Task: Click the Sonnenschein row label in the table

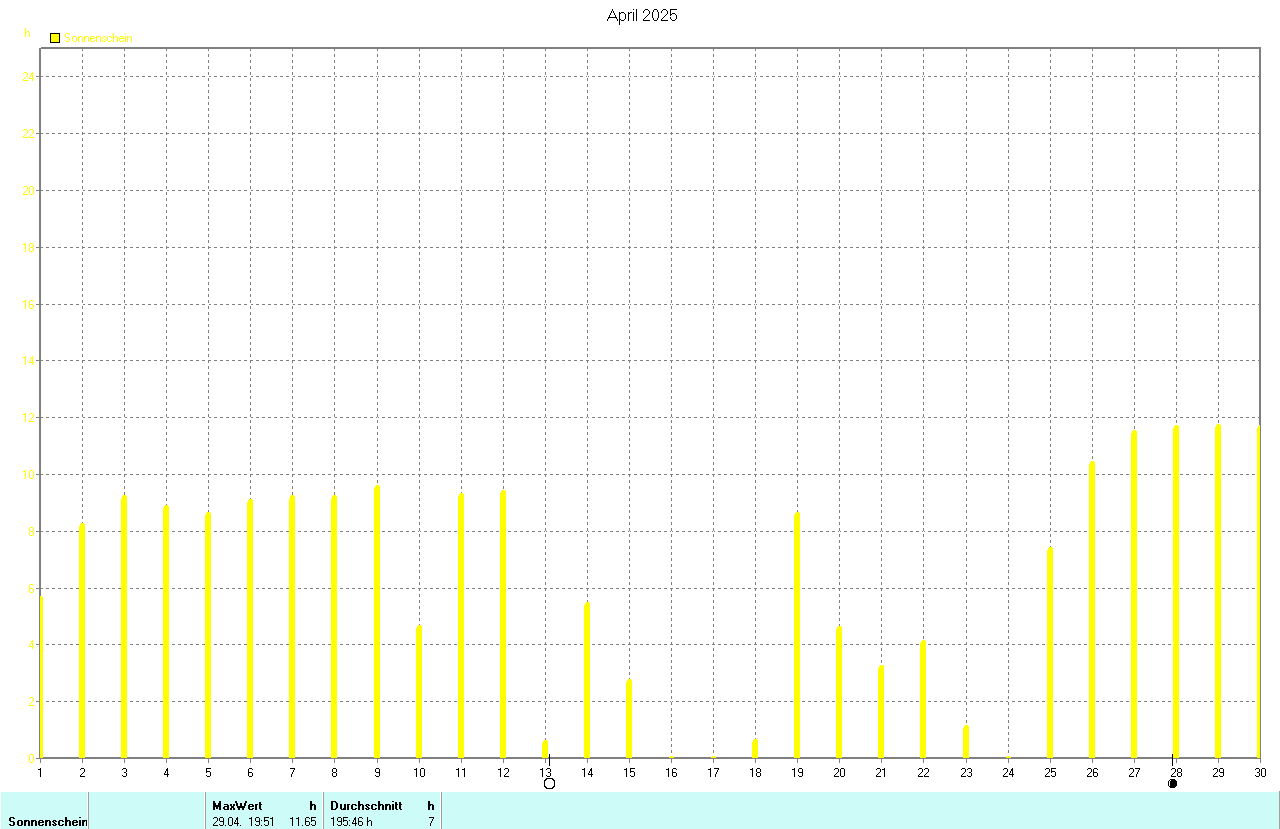Action: pos(48,822)
